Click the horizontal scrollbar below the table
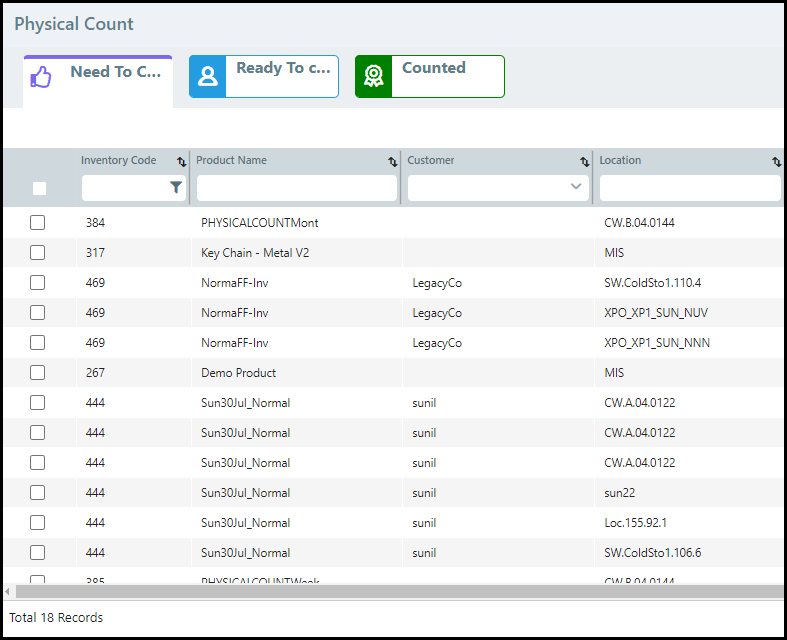 (x=390, y=592)
